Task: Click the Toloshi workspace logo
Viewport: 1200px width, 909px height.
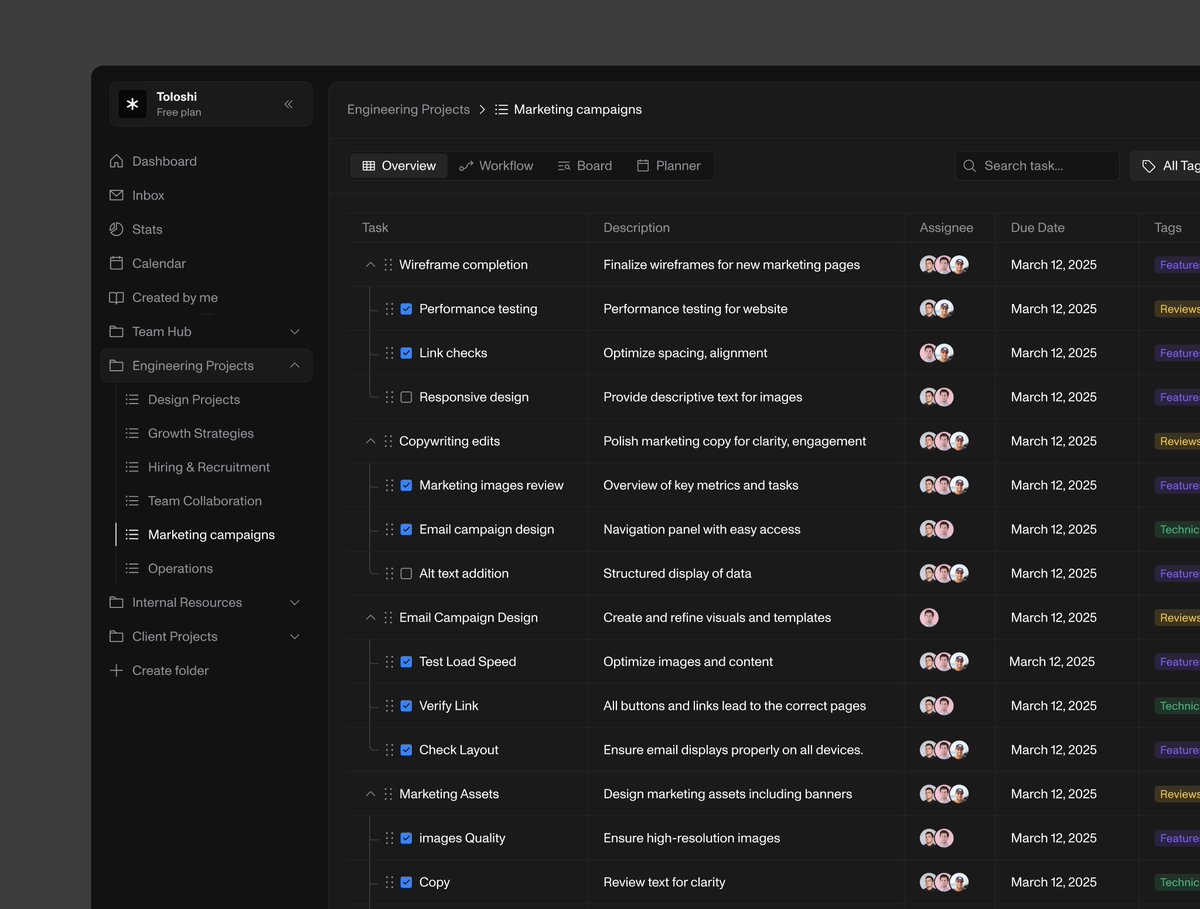Action: click(132, 103)
